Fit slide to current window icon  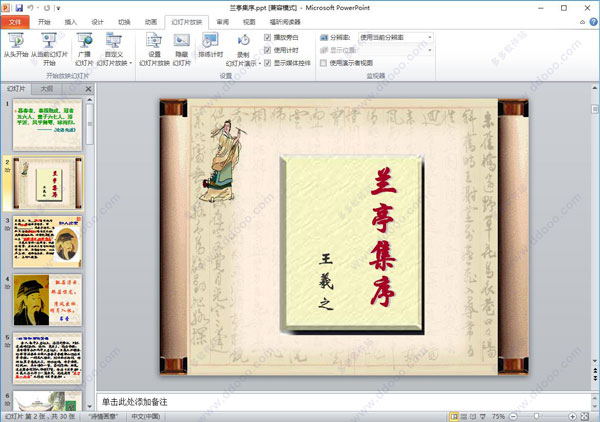(x=585, y=416)
